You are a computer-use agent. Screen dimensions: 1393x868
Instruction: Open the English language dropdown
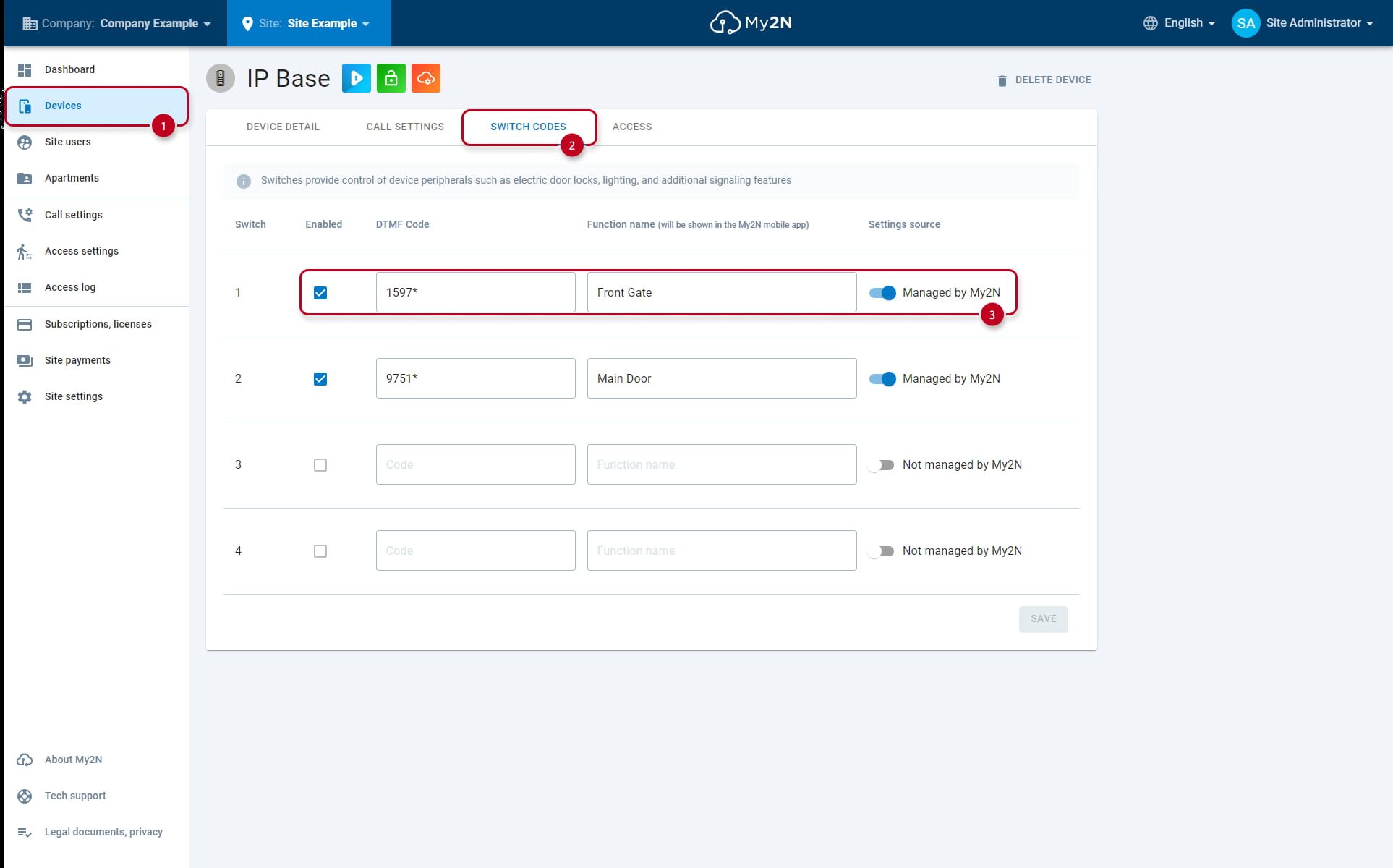(x=1180, y=23)
